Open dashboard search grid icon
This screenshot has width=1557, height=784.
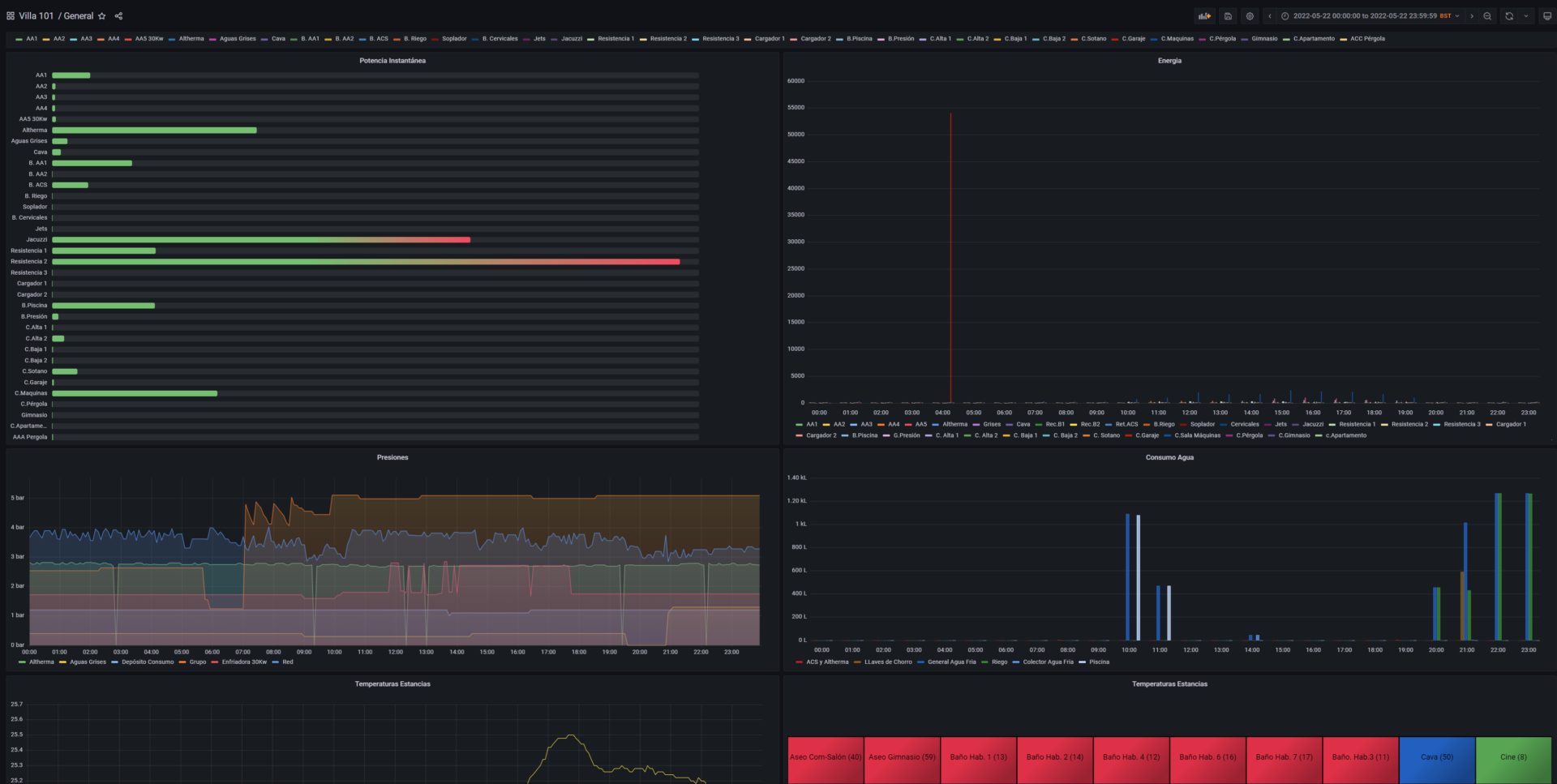click(x=11, y=15)
